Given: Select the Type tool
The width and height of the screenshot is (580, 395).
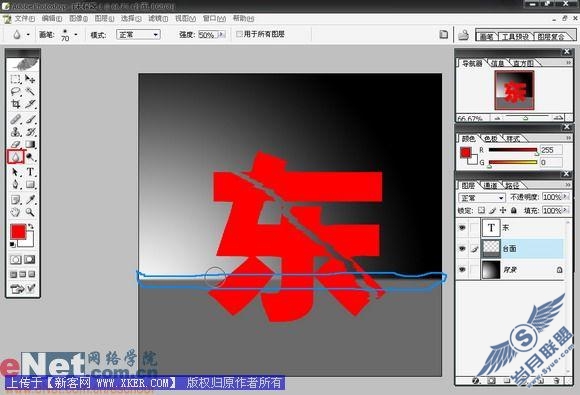Looking at the screenshot, I should point(30,172).
